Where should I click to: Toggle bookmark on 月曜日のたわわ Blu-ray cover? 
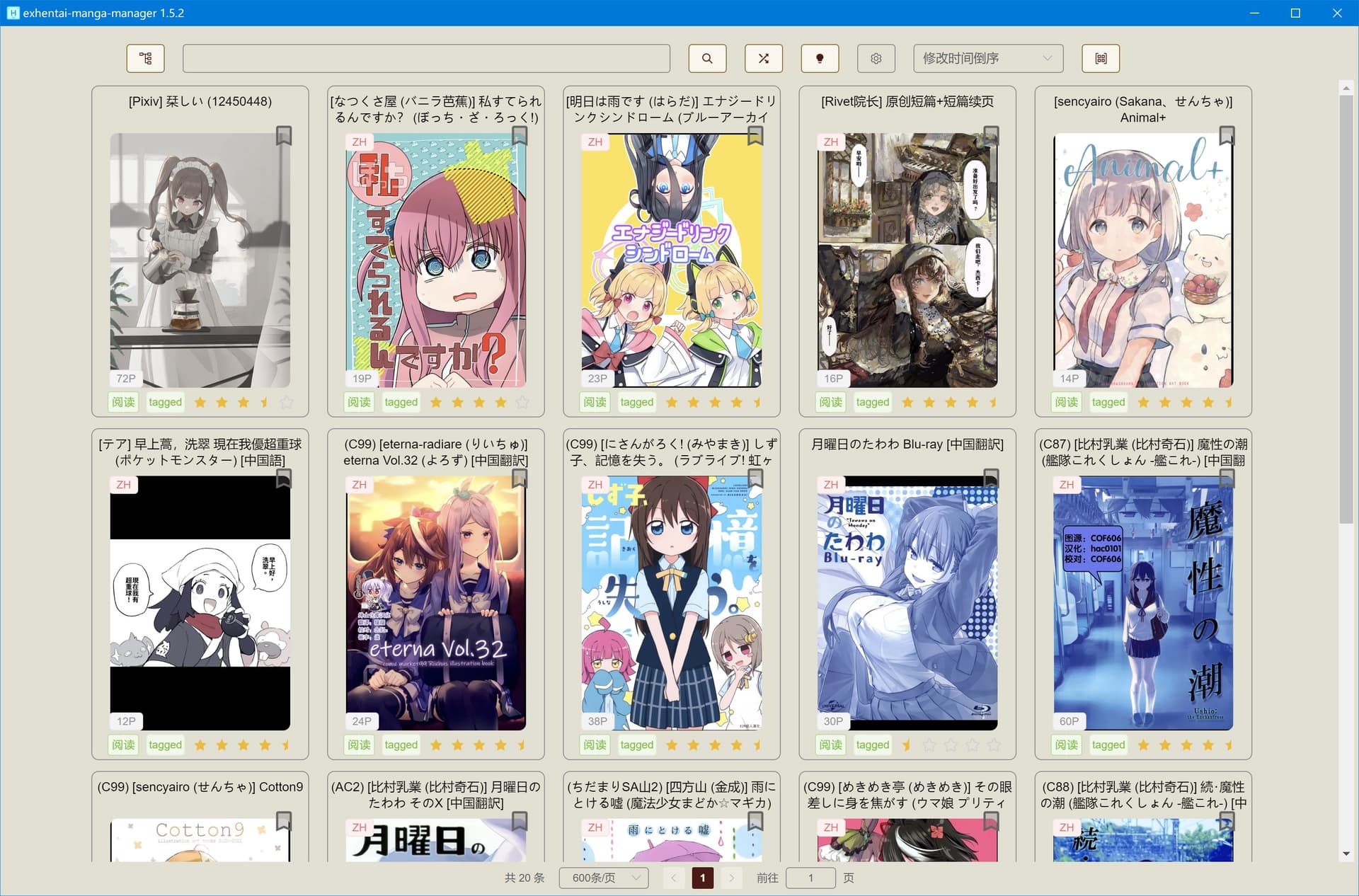click(x=991, y=478)
